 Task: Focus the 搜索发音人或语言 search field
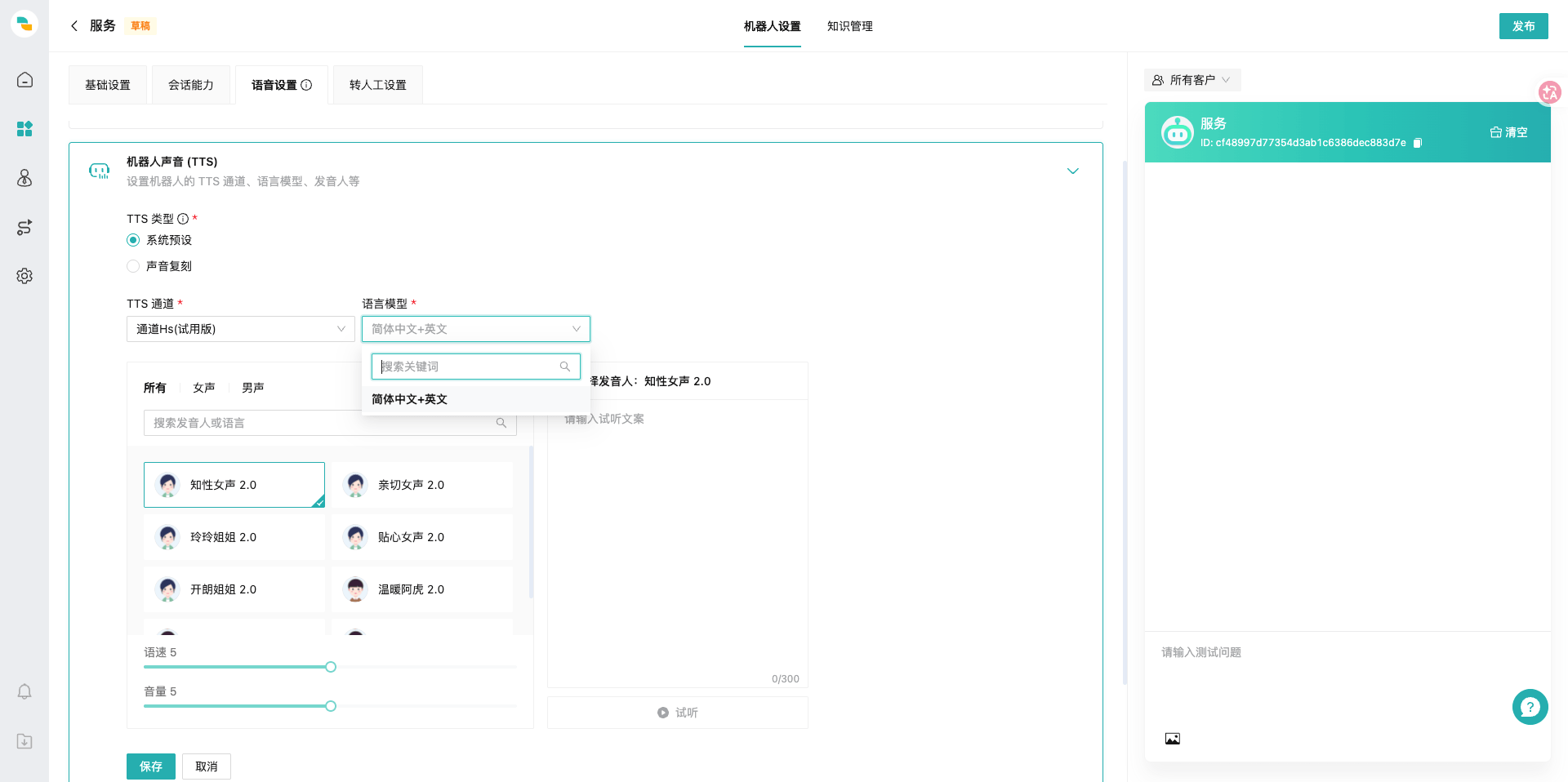[x=330, y=423]
